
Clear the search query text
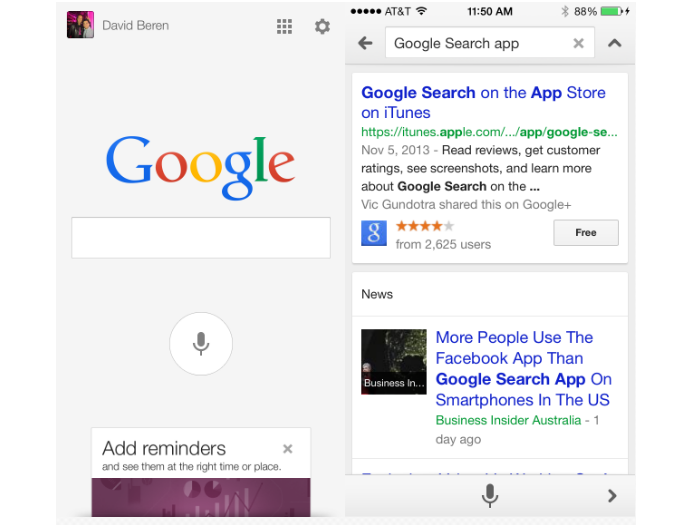pos(578,43)
